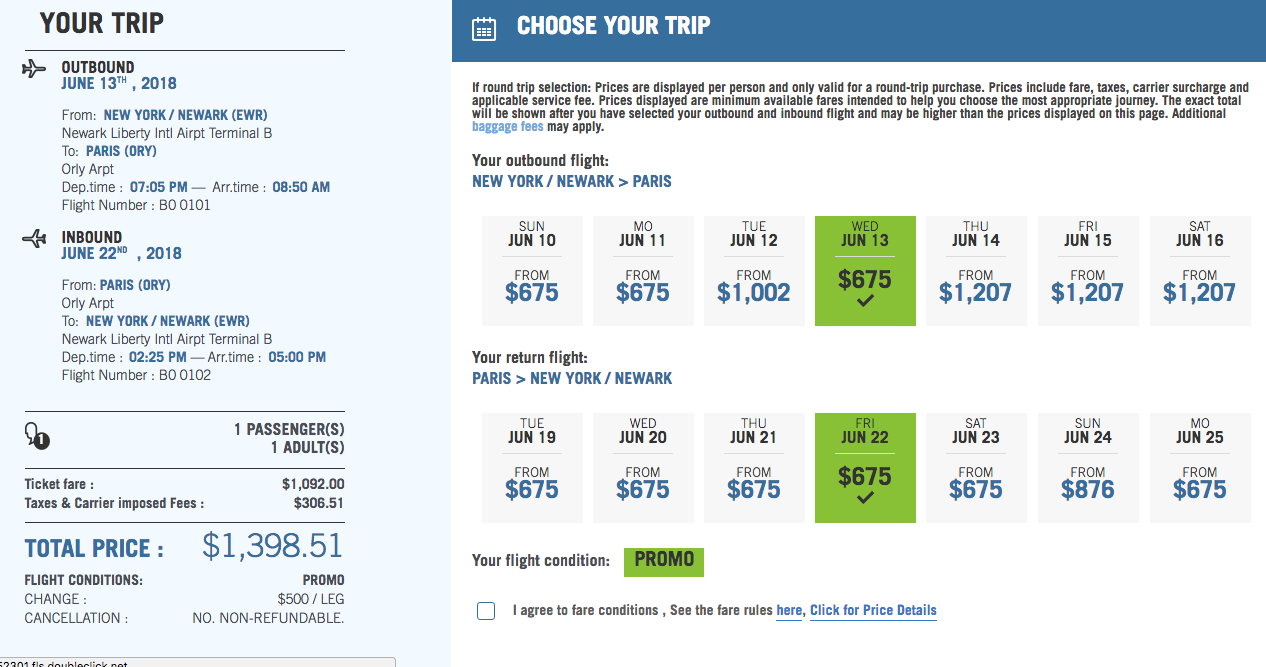Click the $1,398.51 total price amount

272,546
